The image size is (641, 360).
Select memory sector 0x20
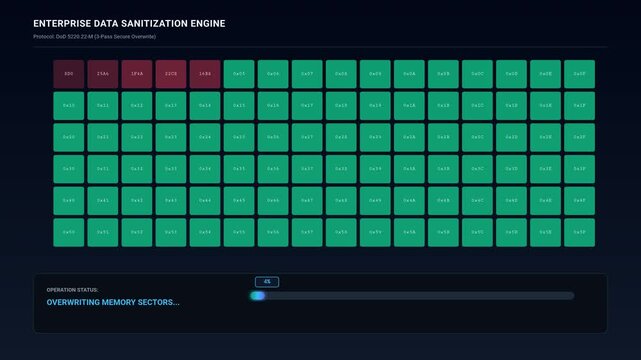[x=69, y=137]
